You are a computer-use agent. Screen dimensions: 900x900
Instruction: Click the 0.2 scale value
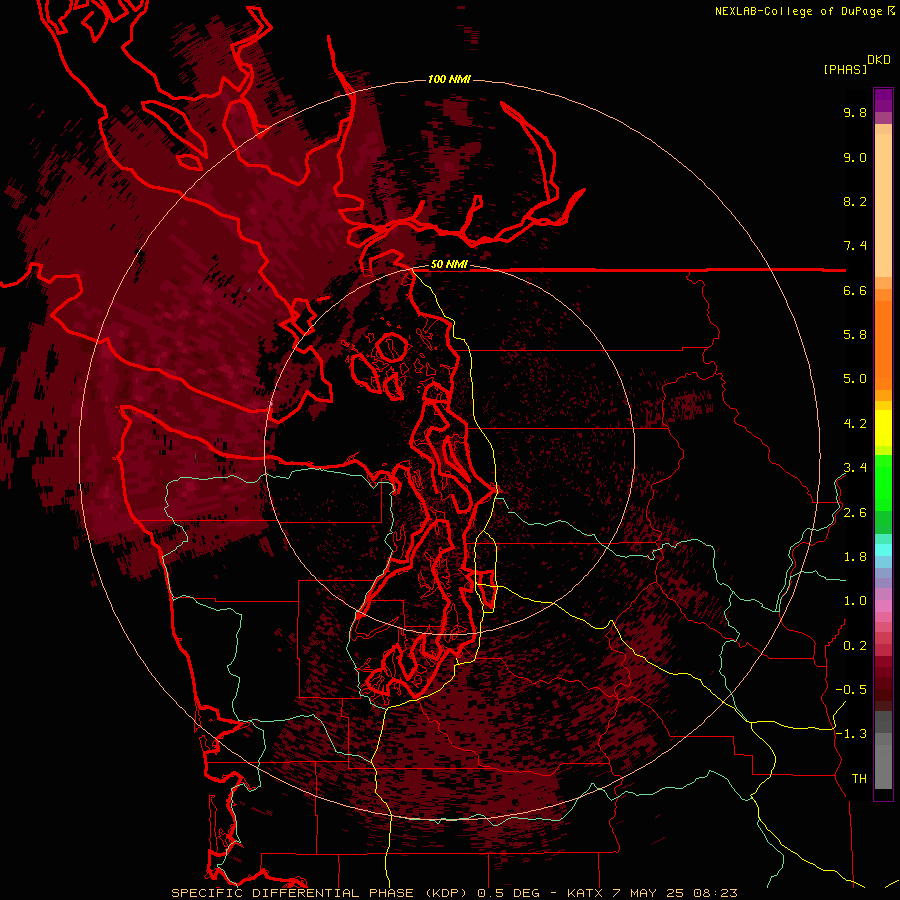point(855,646)
